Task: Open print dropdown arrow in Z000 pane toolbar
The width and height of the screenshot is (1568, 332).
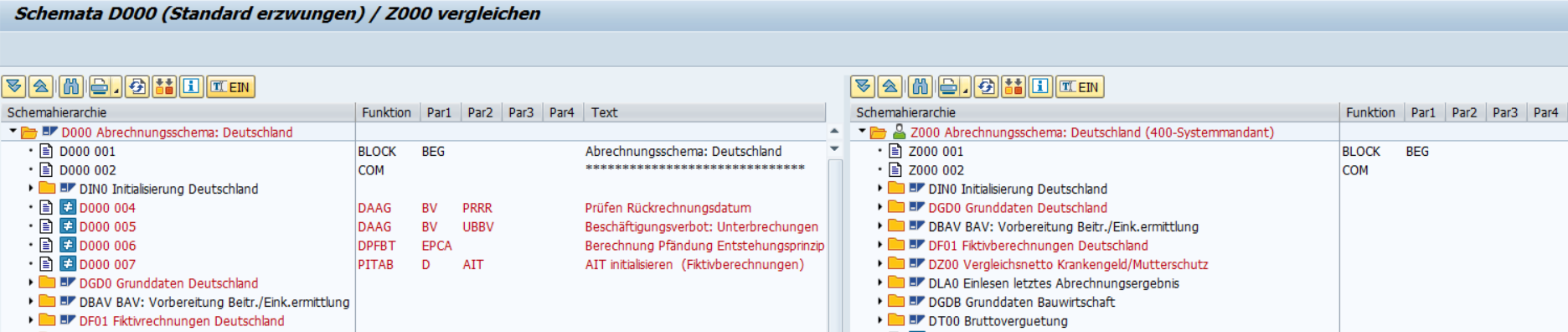Action: 965,86
